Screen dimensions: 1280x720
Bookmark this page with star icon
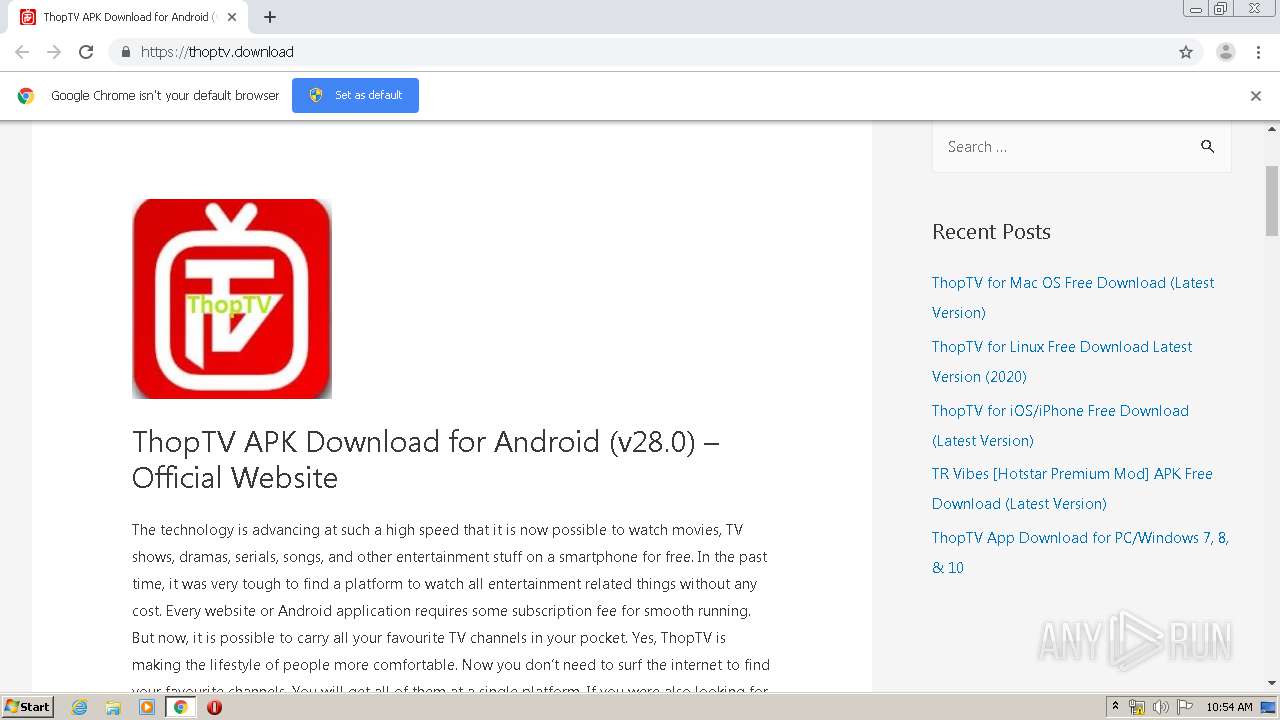pyautogui.click(x=1186, y=52)
